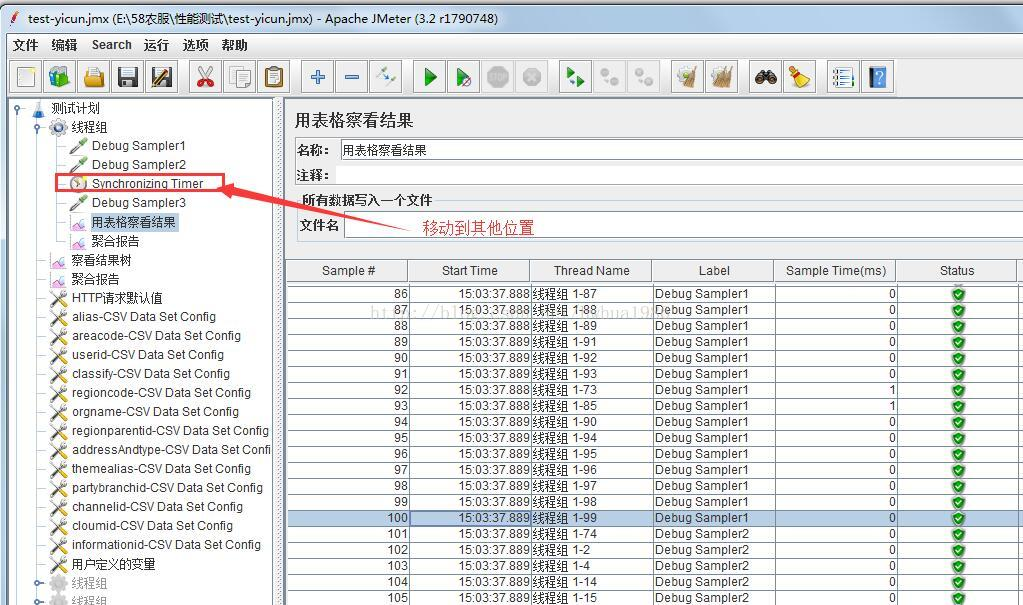Click the Help question mark icon
The height and width of the screenshot is (605, 1023).
tap(878, 78)
